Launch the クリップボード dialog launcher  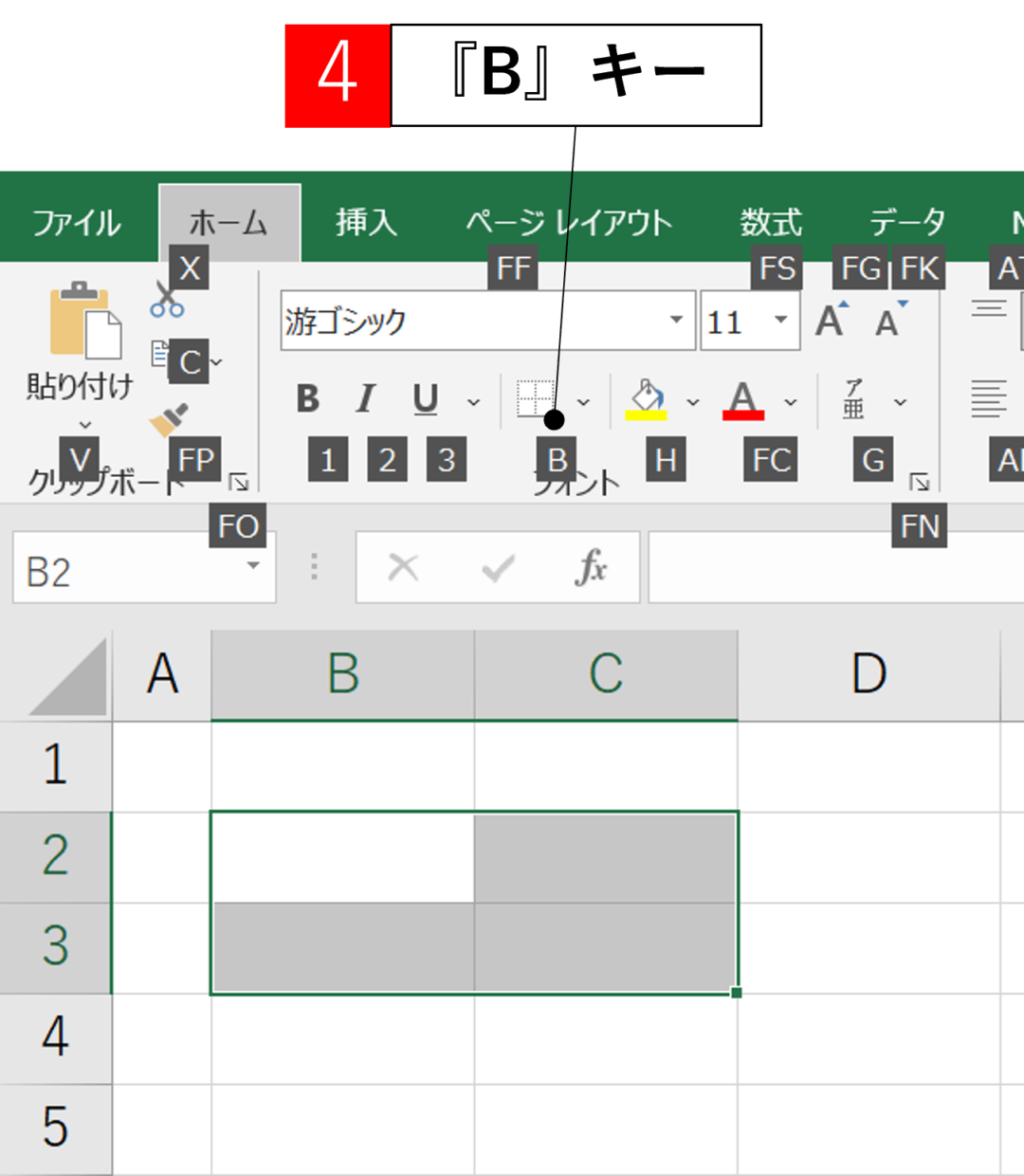coord(240,483)
